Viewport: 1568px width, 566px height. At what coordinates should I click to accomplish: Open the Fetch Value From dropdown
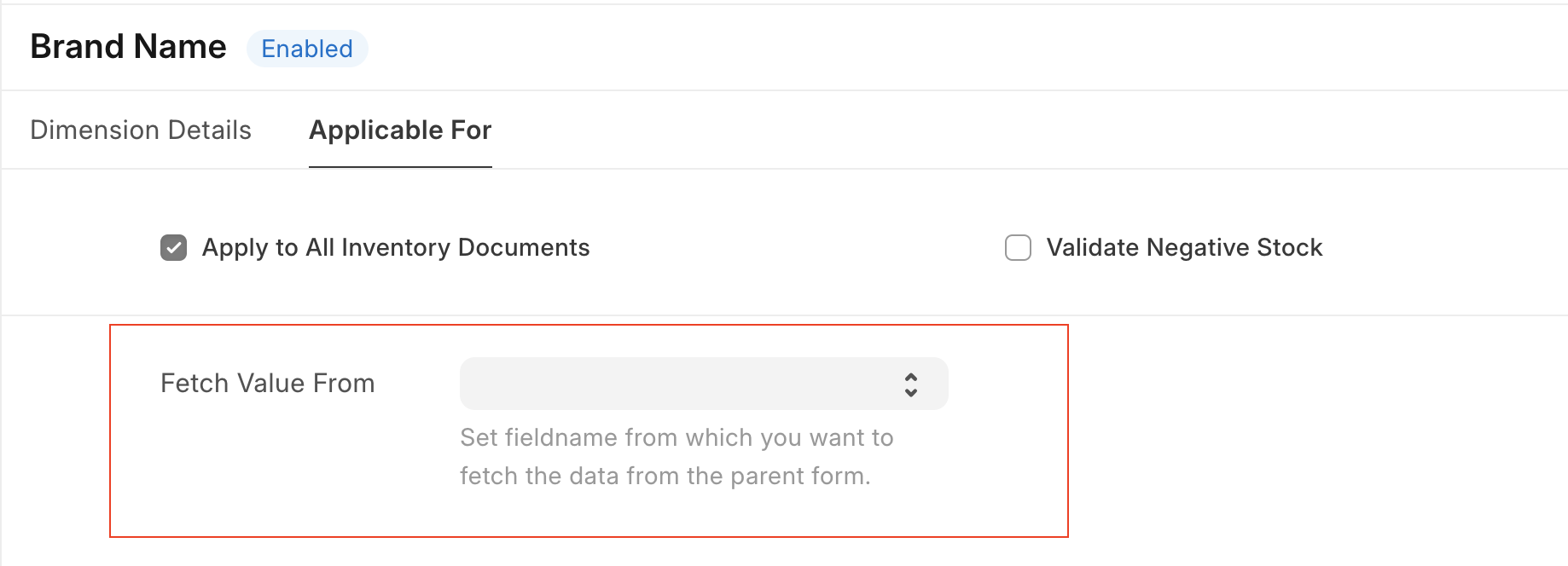pos(703,384)
